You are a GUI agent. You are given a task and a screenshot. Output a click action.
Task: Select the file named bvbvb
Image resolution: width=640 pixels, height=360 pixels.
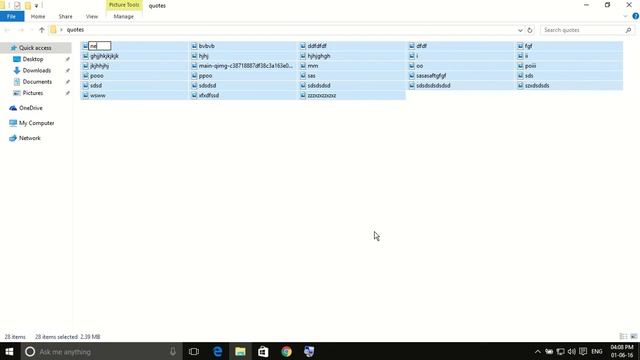pyautogui.click(x=207, y=46)
